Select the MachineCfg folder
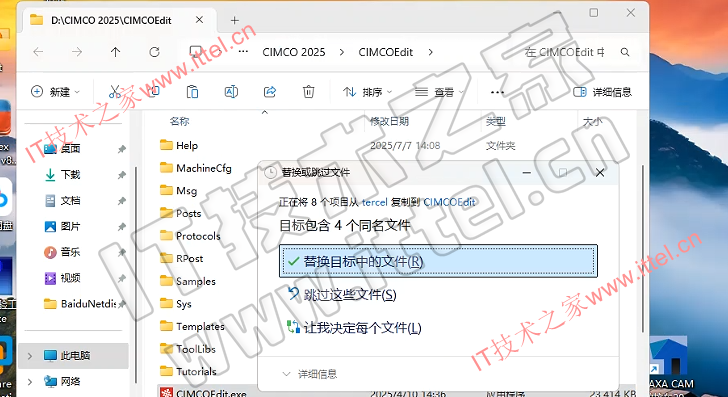Viewport: 728px width, 397px height. (x=195, y=168)
